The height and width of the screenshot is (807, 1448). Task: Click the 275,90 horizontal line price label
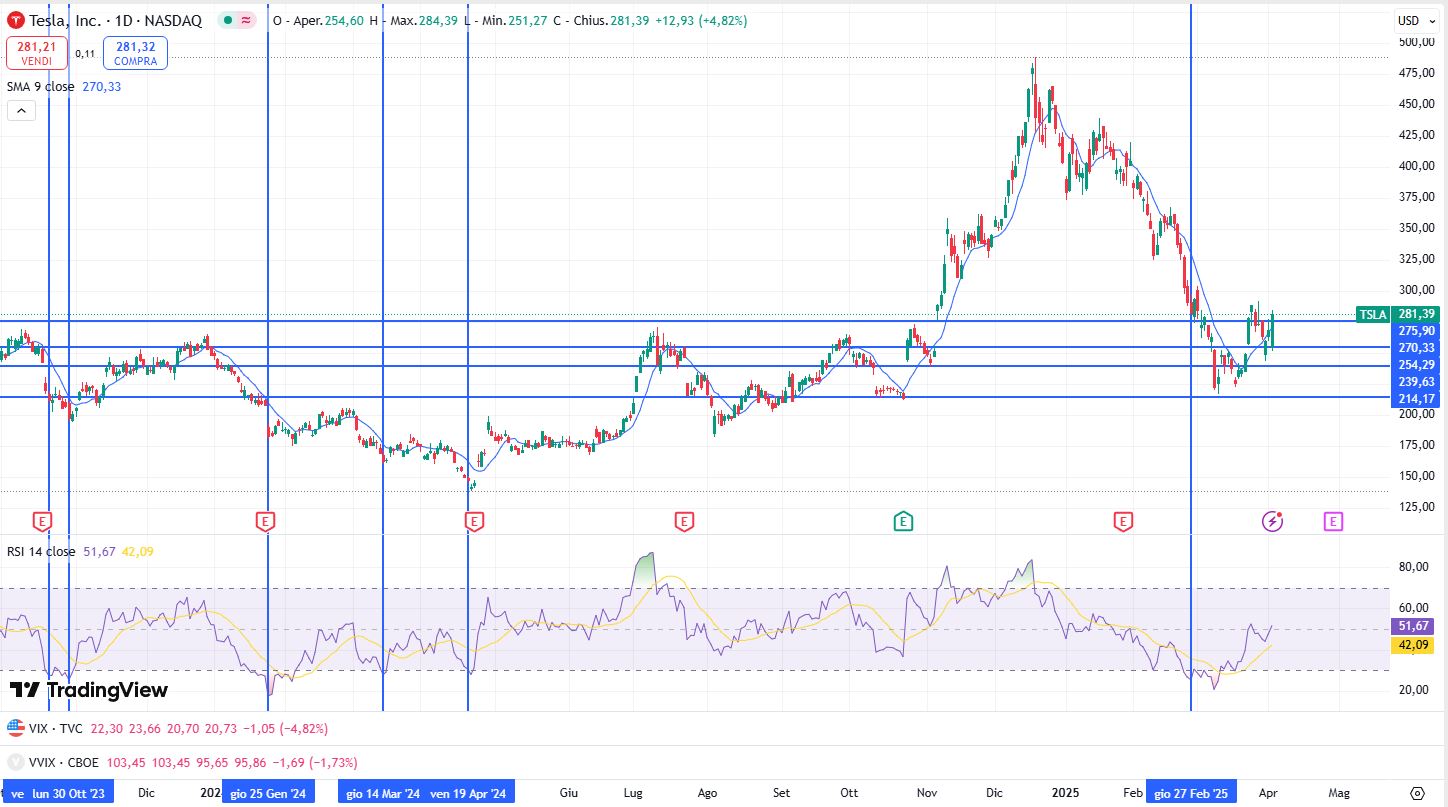1416,330
